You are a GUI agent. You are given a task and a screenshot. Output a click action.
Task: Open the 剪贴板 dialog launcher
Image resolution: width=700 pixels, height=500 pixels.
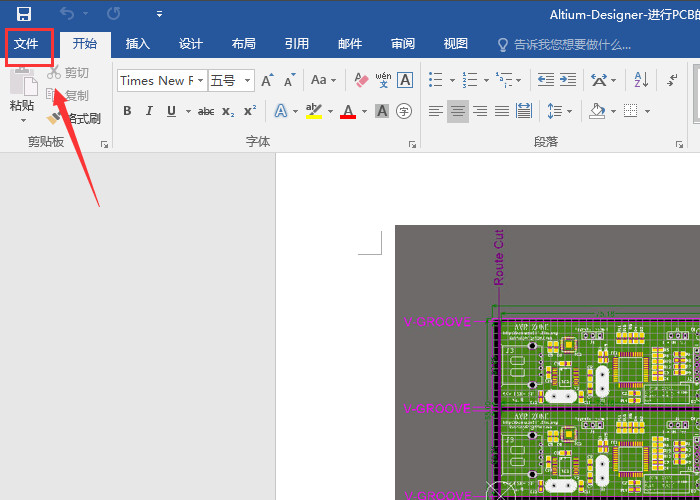pyautogui.click(x=104, y=144)
